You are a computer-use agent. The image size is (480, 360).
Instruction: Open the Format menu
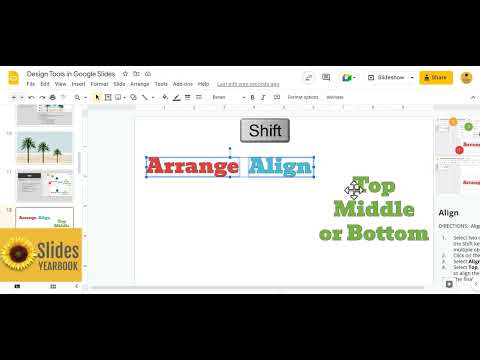(99, 84)
